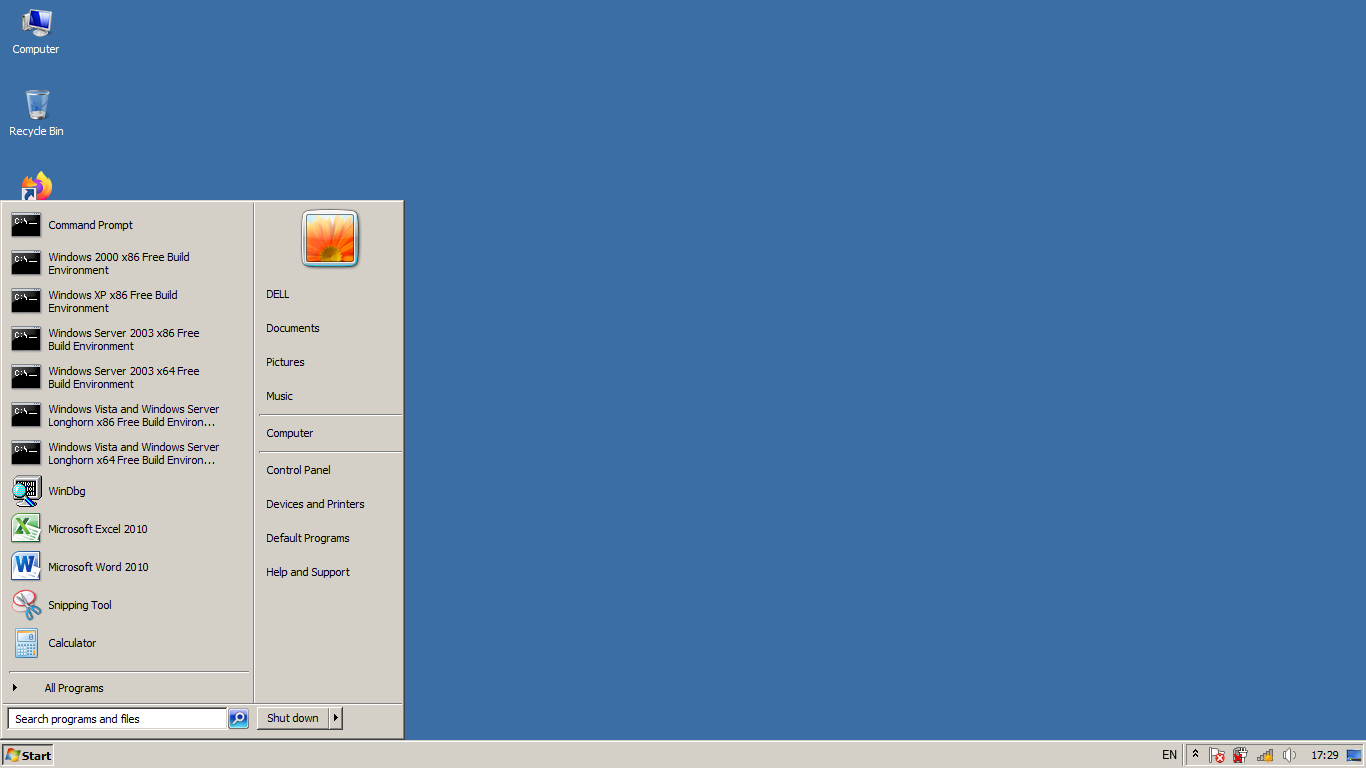Open Devices and Printers
Image resolution: width=1366 pixels, height=768 pixels.
[x=330, y=504]
